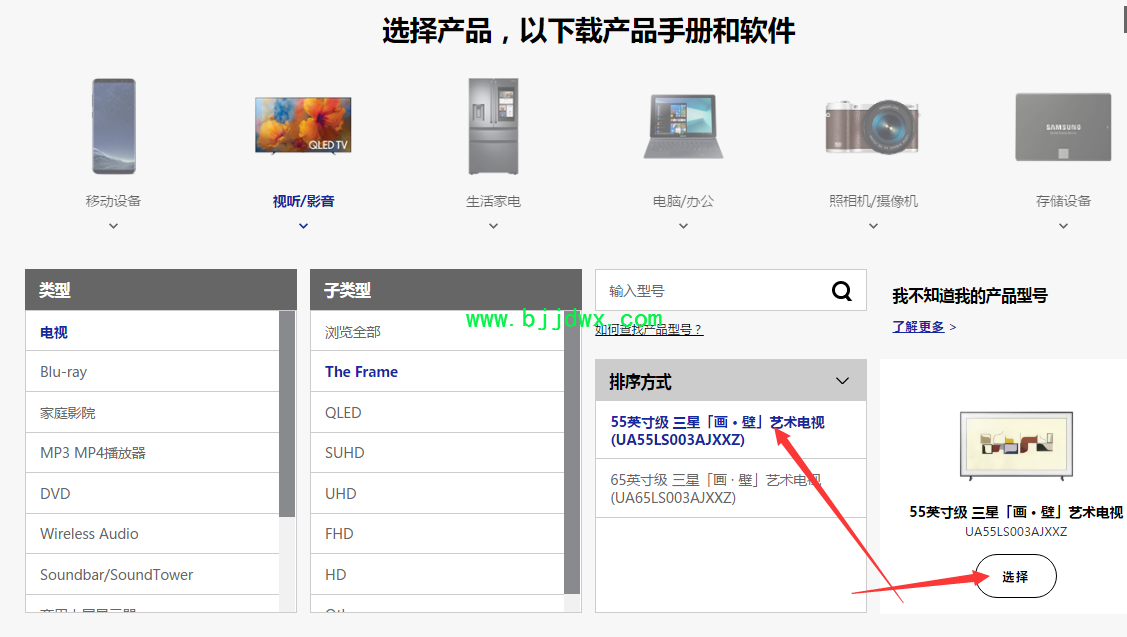
Task: Select the tablet computer product image
Action: tap(683, 127)
